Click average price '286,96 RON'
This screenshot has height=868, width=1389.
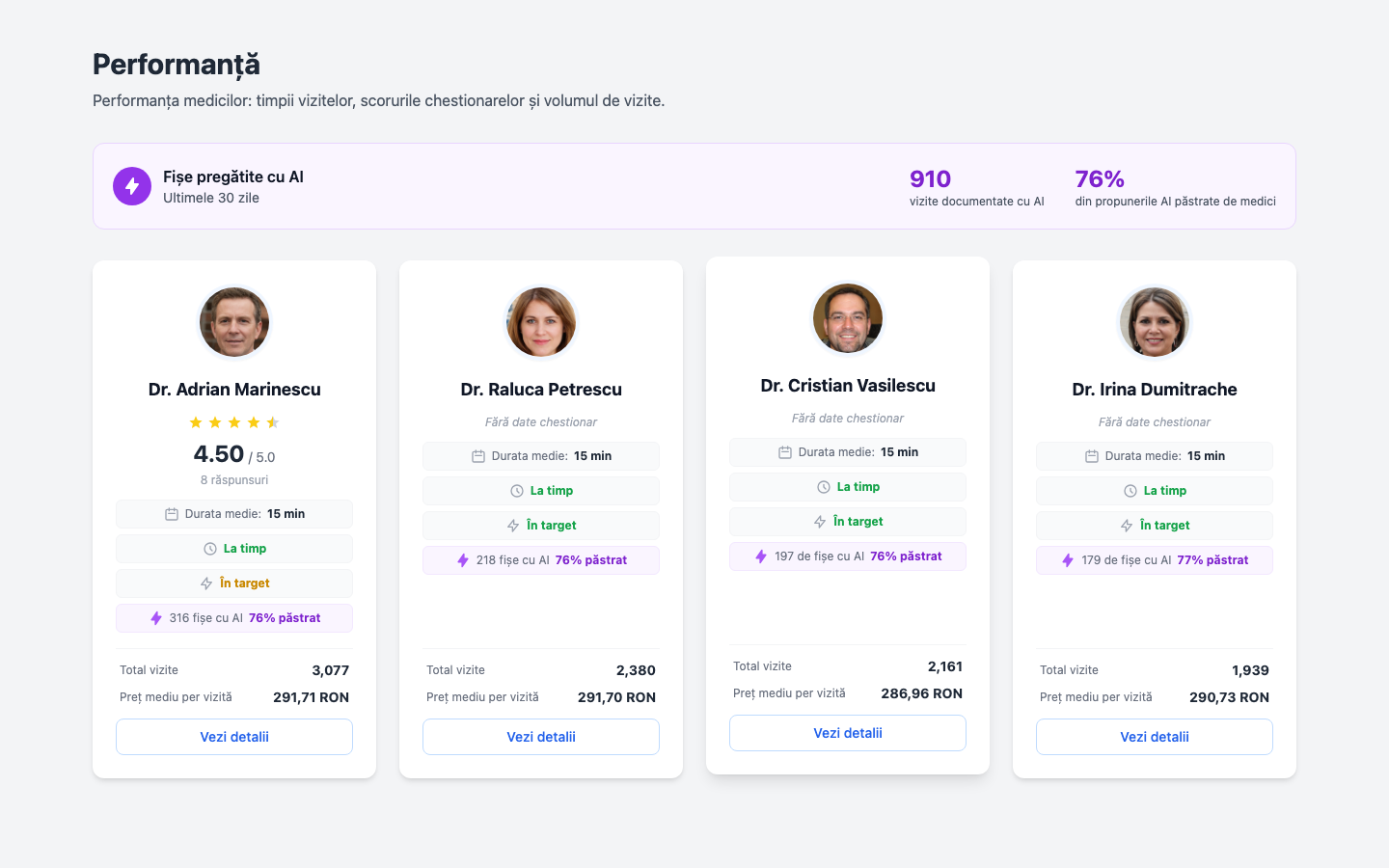click(922, 693)
